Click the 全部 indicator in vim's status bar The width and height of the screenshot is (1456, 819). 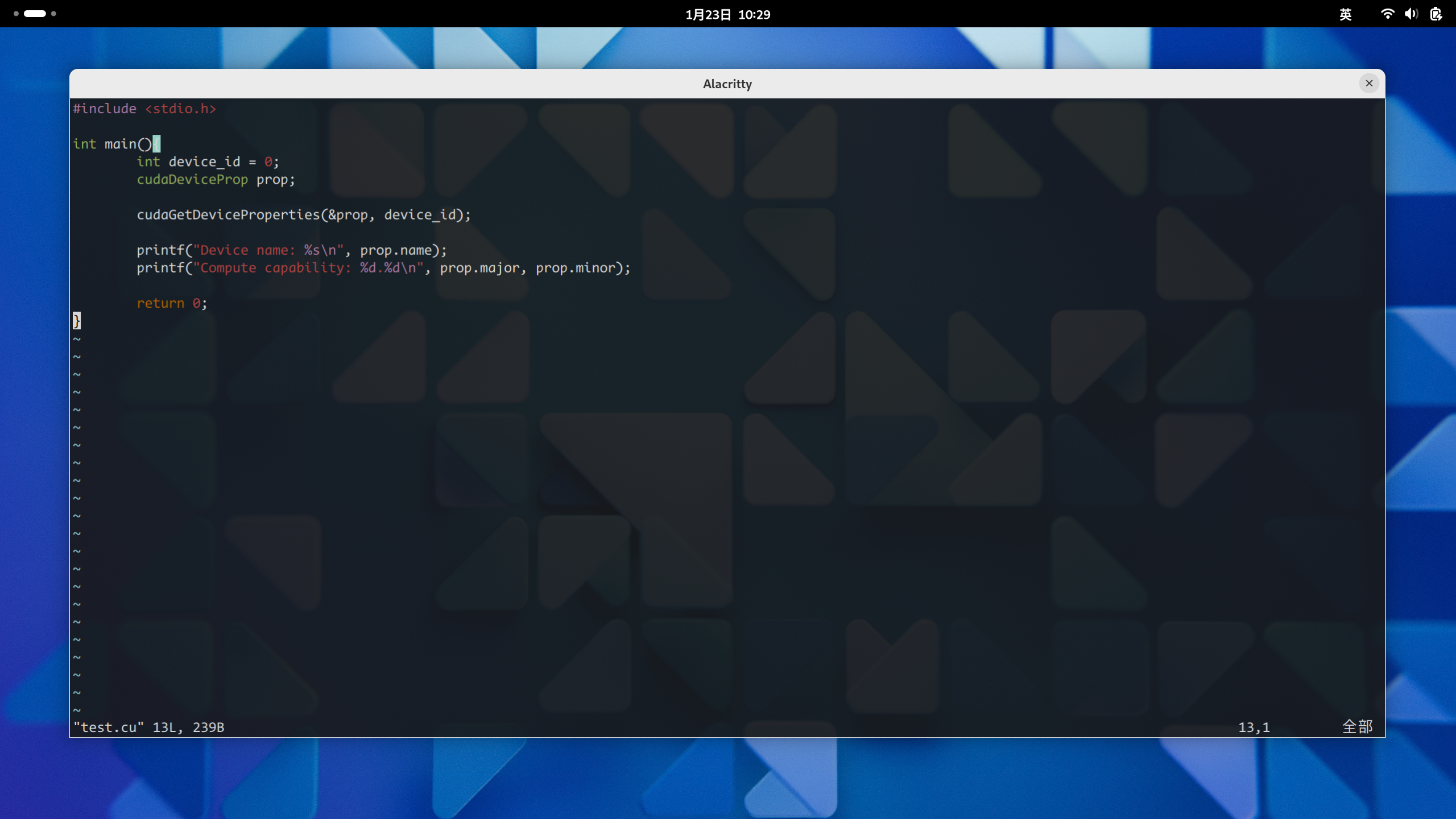click(1358, 726)
